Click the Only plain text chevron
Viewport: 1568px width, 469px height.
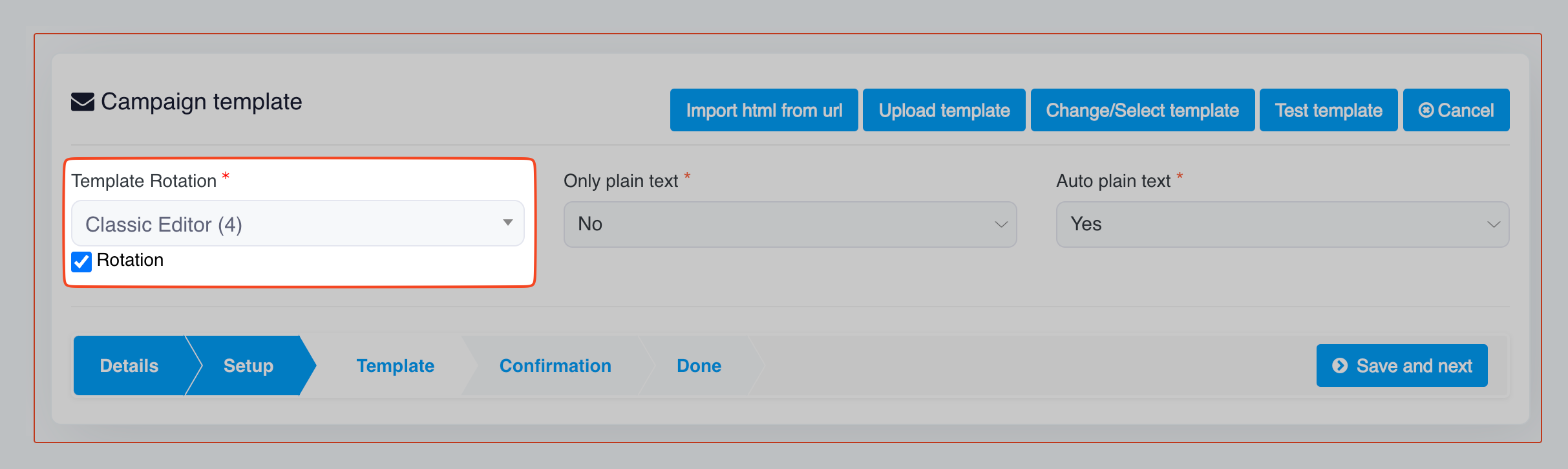1001,224
